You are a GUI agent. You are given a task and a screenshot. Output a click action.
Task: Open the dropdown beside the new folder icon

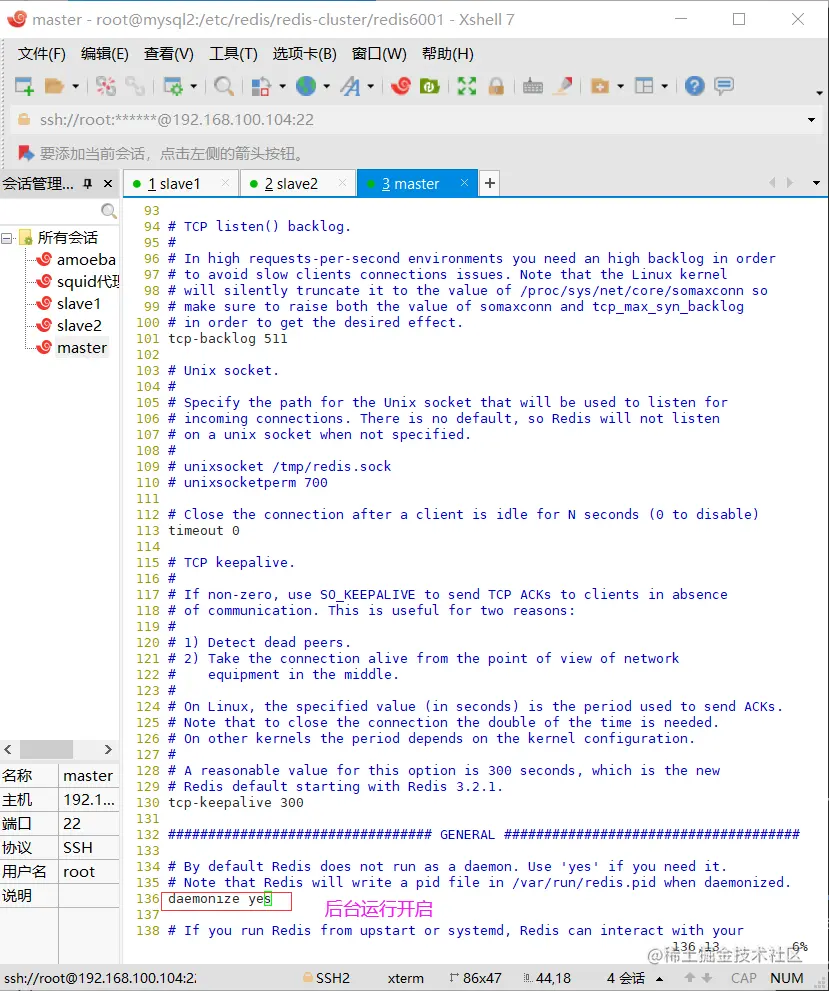(x=620, y=86)
